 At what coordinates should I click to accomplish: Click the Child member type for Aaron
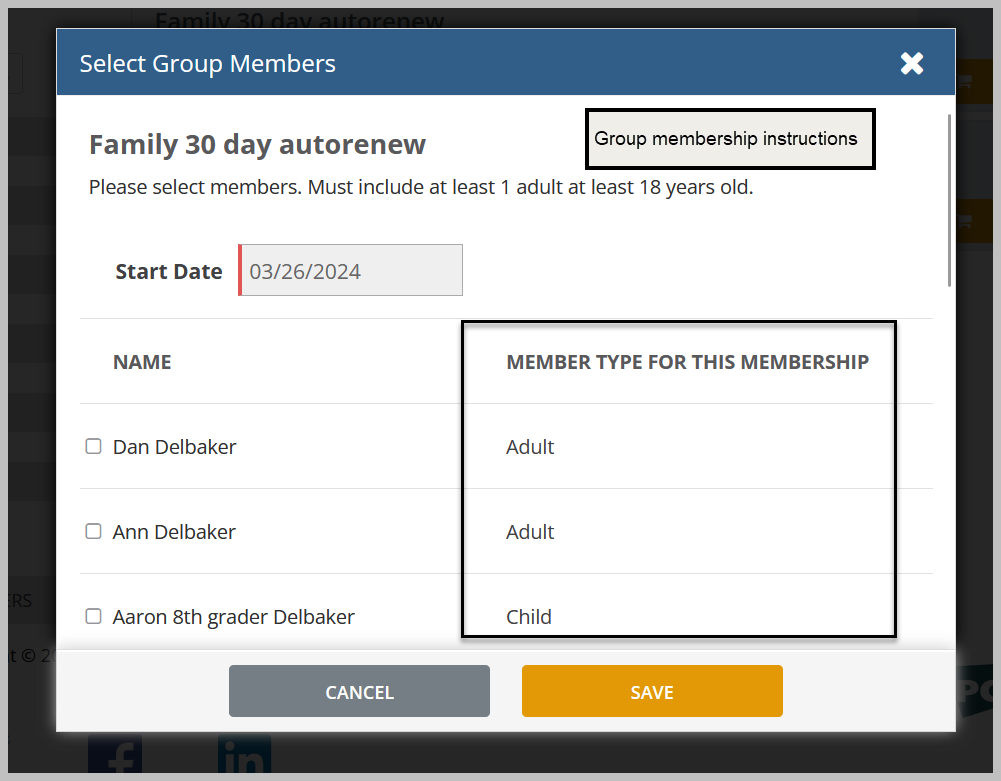coord(529,617)
